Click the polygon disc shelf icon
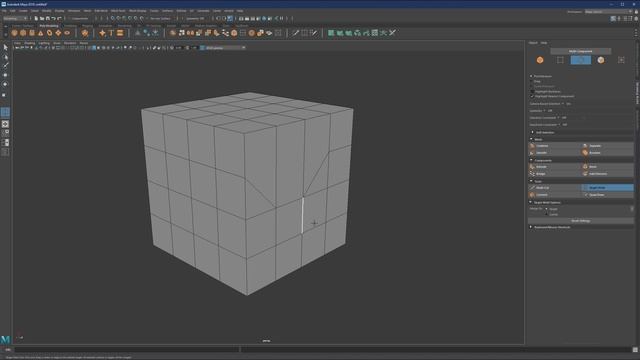 67,33
